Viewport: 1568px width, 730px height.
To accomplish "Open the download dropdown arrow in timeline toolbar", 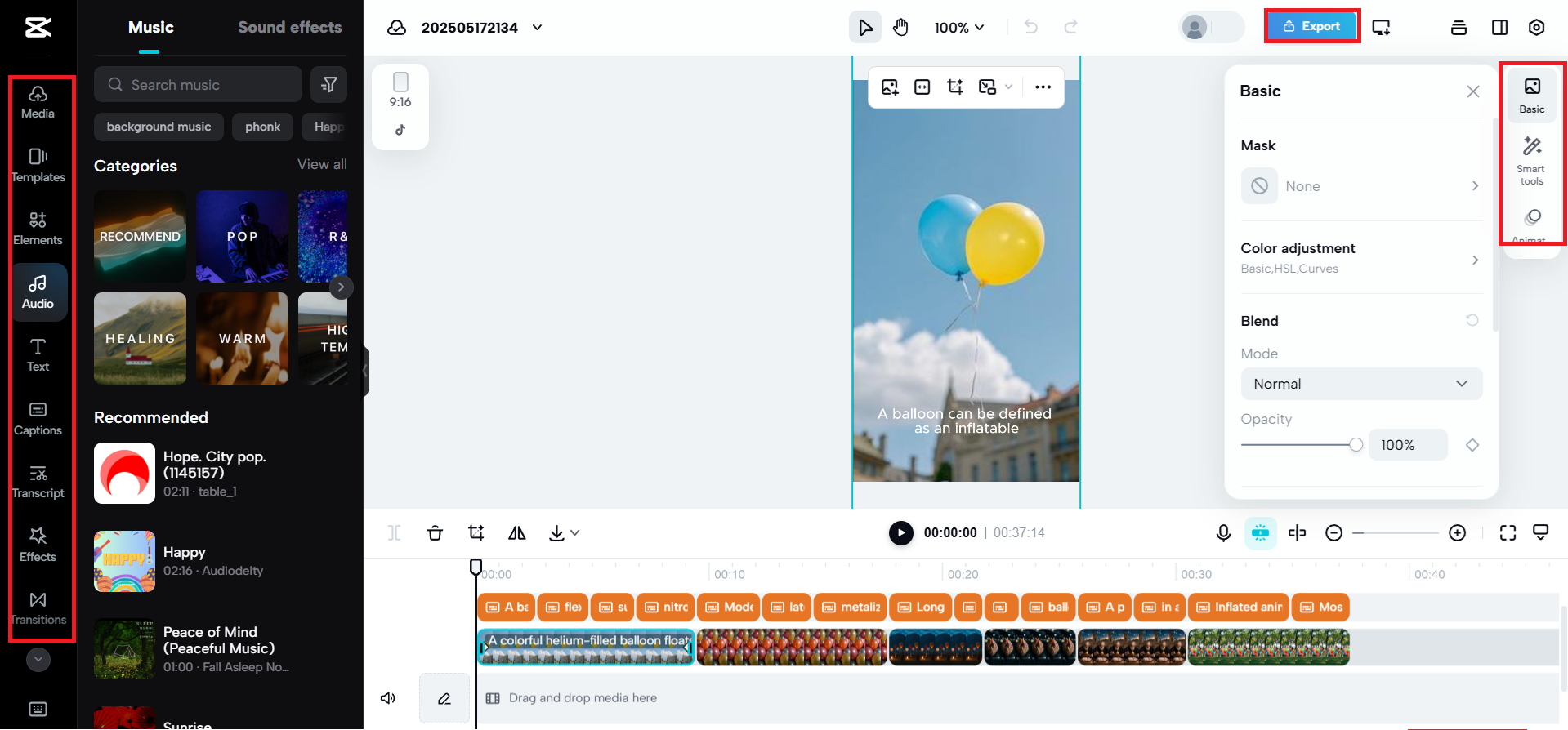I will click(575, 533).
